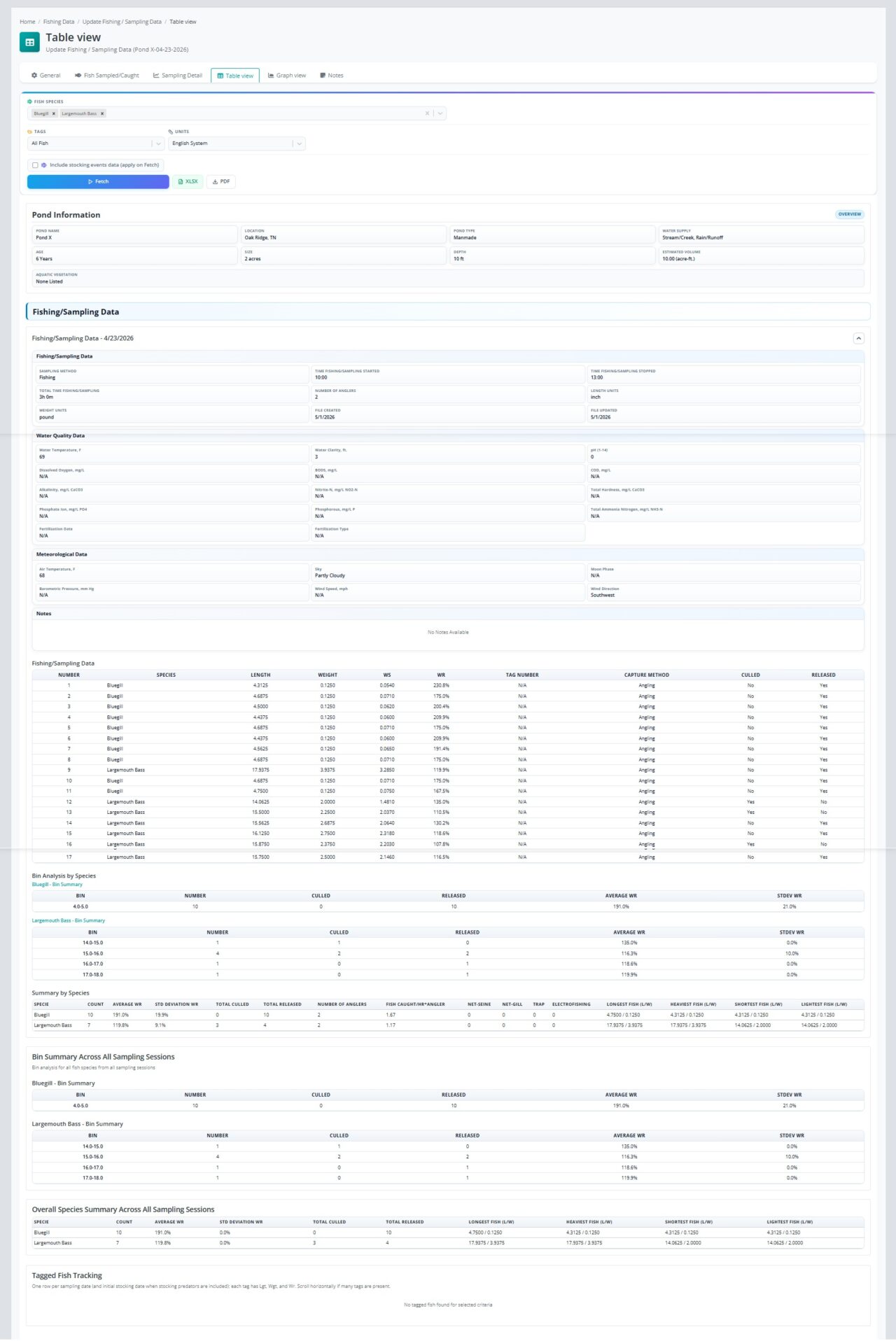Open the Fishing Data breadcrumb link
This screenshot has width=896, height=1341.
click(x=59, y=22)
